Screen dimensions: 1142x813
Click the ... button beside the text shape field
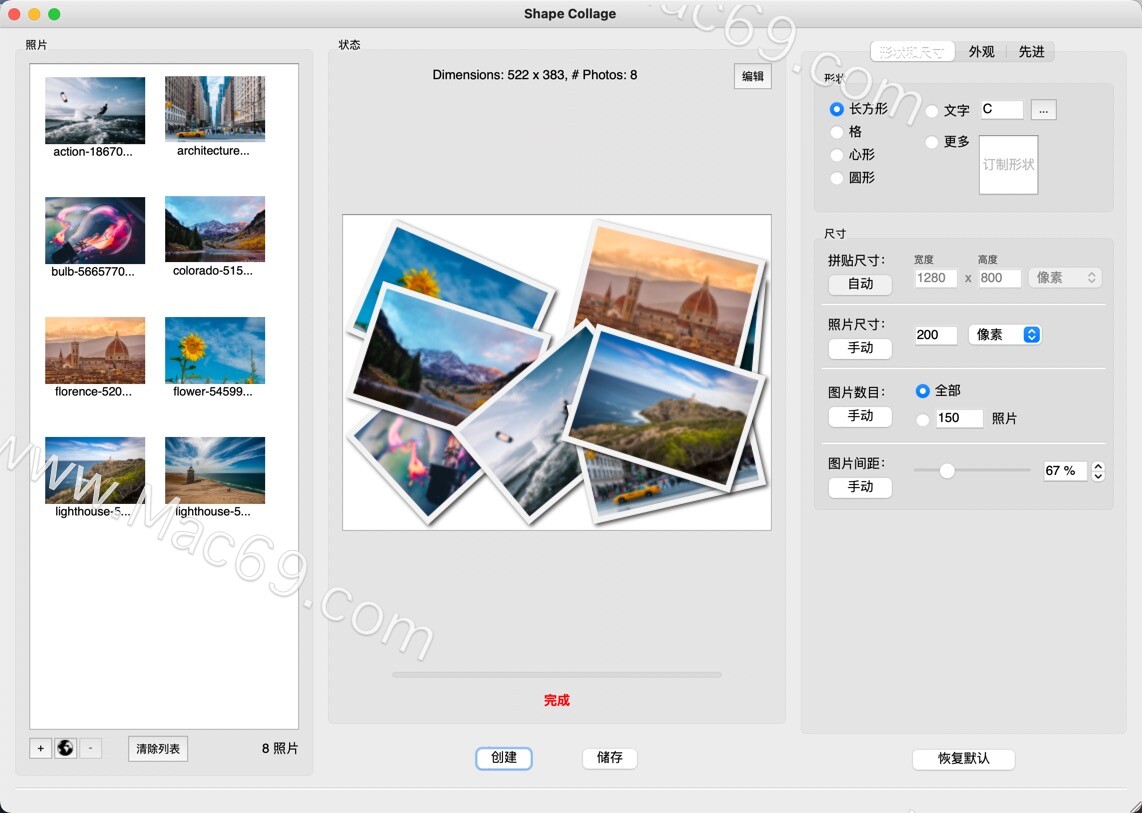[1044, 110]
